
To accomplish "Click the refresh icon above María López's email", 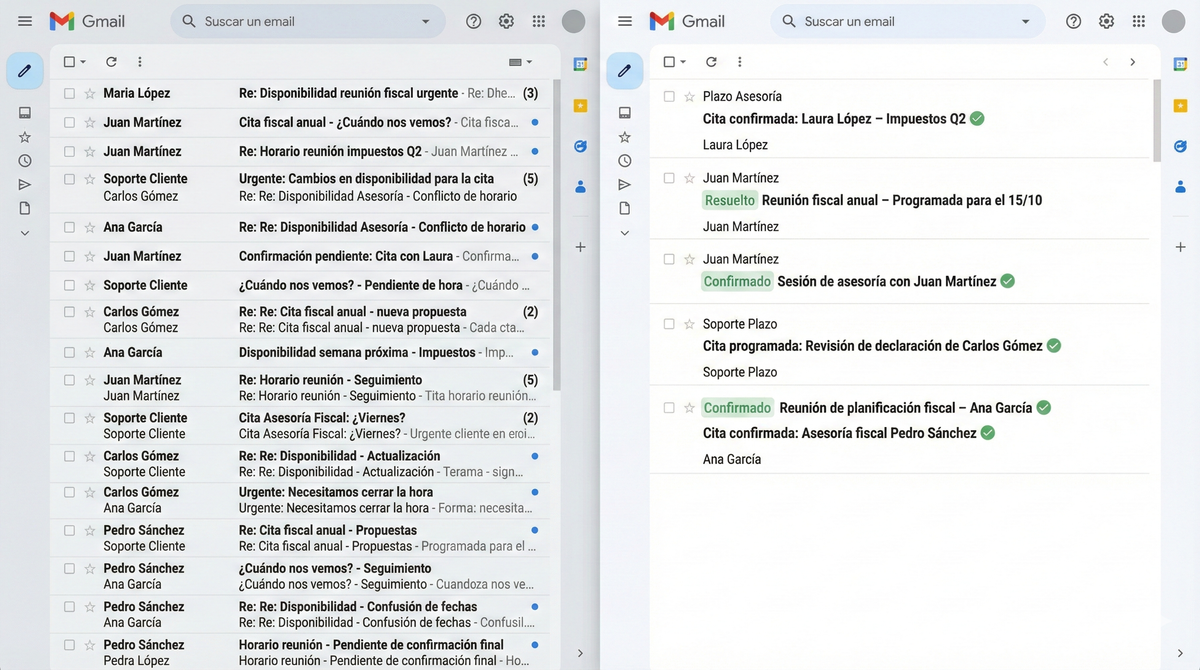I will [111, 62].
